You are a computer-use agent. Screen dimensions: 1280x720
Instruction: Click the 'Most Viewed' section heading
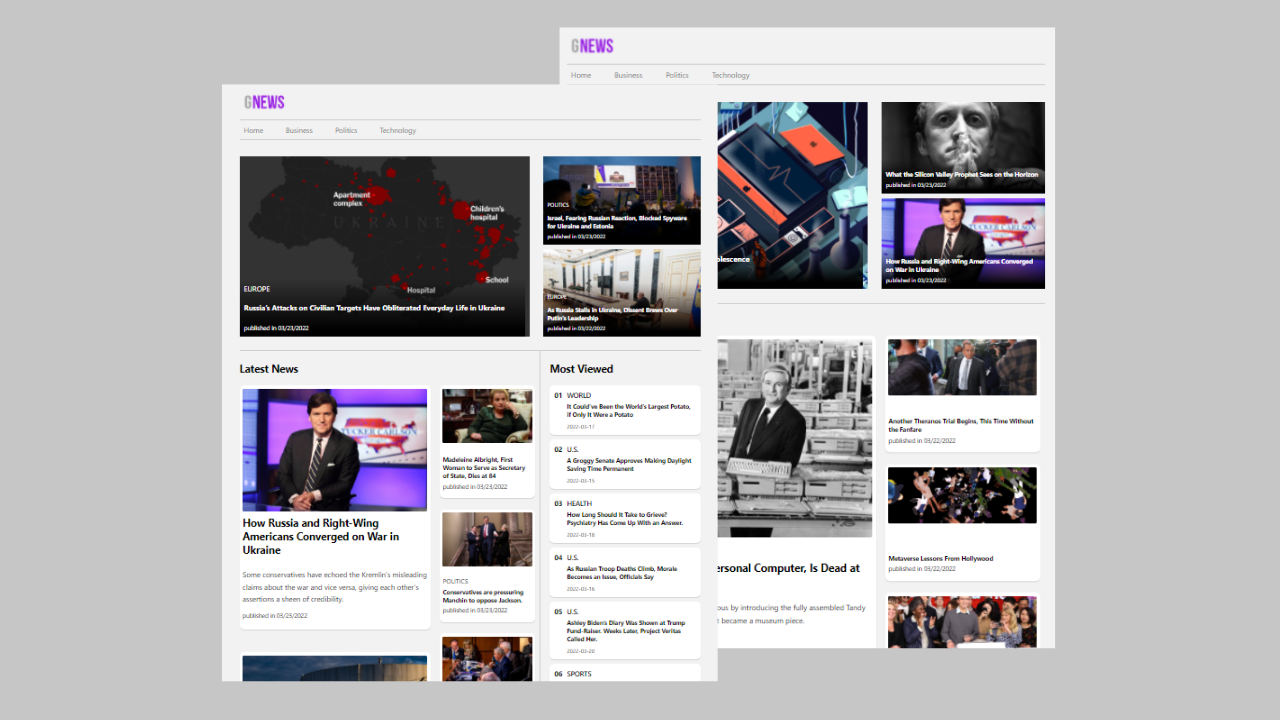click(x=581, y=369)
